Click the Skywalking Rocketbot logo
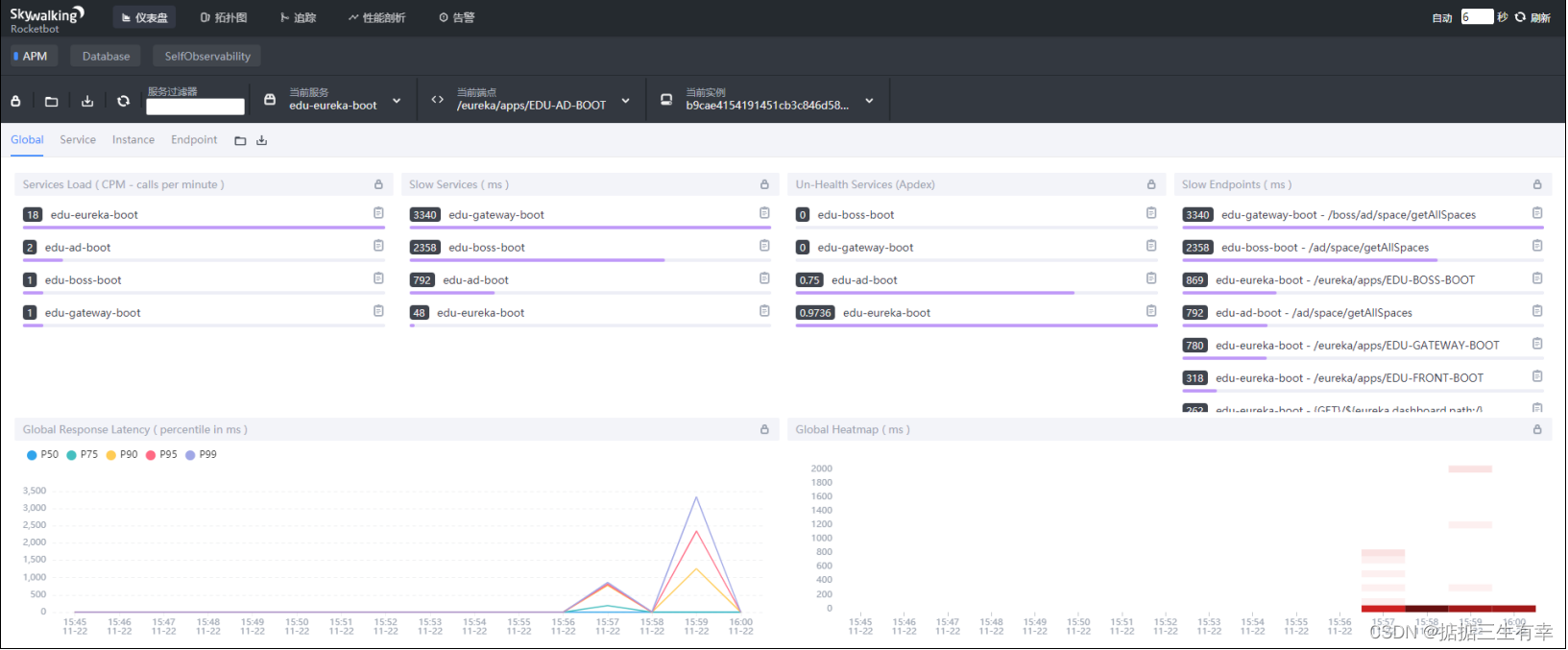Screen dimensions: 1568x650 47,19
